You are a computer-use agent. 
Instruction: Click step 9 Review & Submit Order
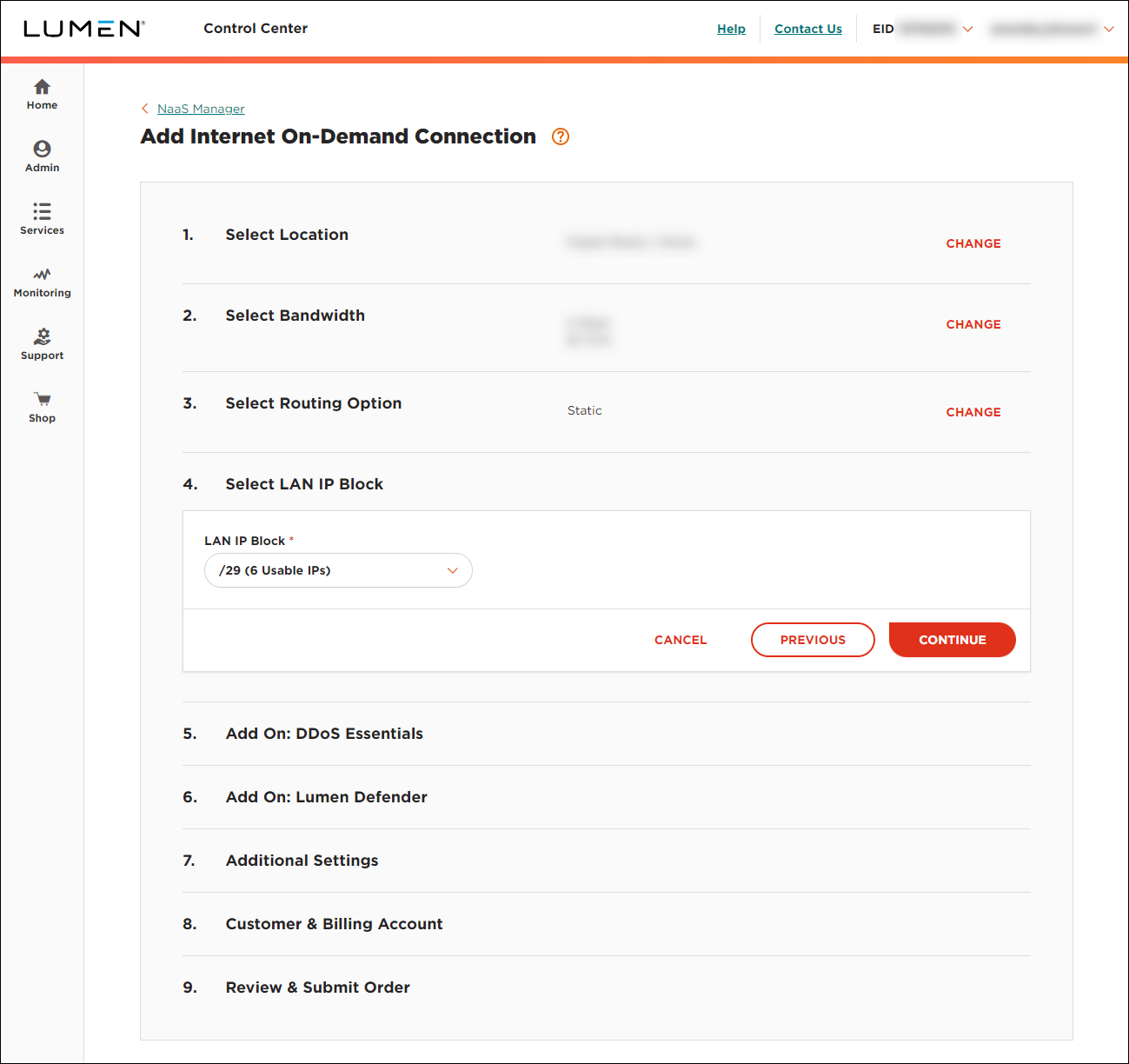318,988
